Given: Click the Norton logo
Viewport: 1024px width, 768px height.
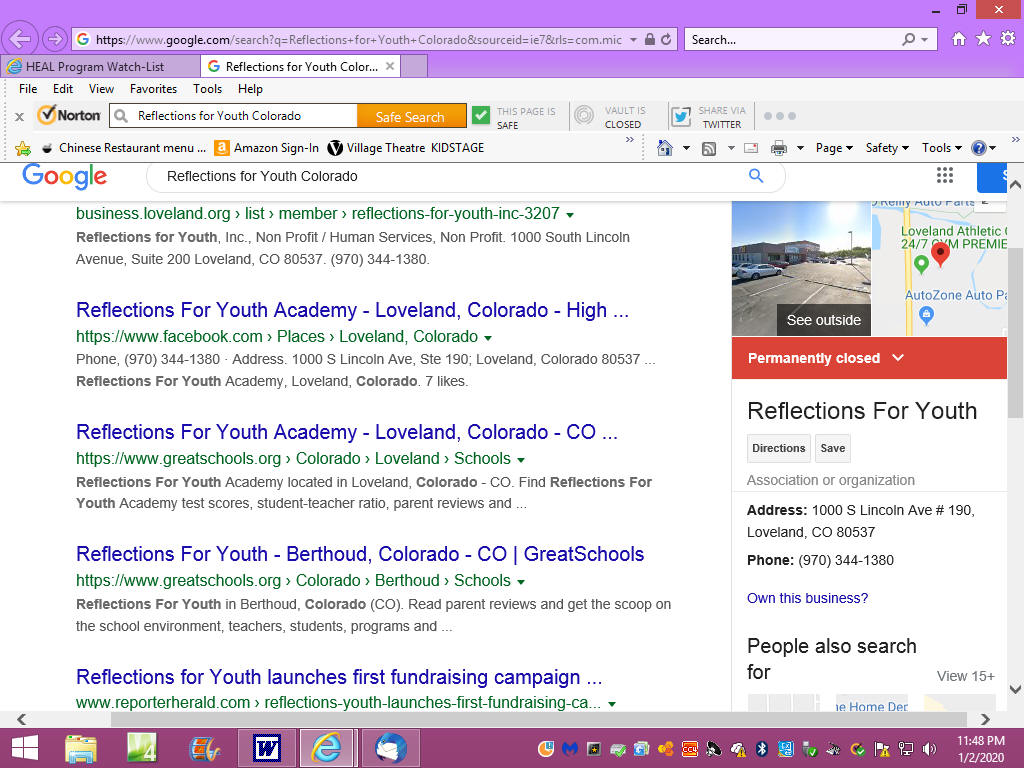Looking at the screenshot, I should pos(69,115).
